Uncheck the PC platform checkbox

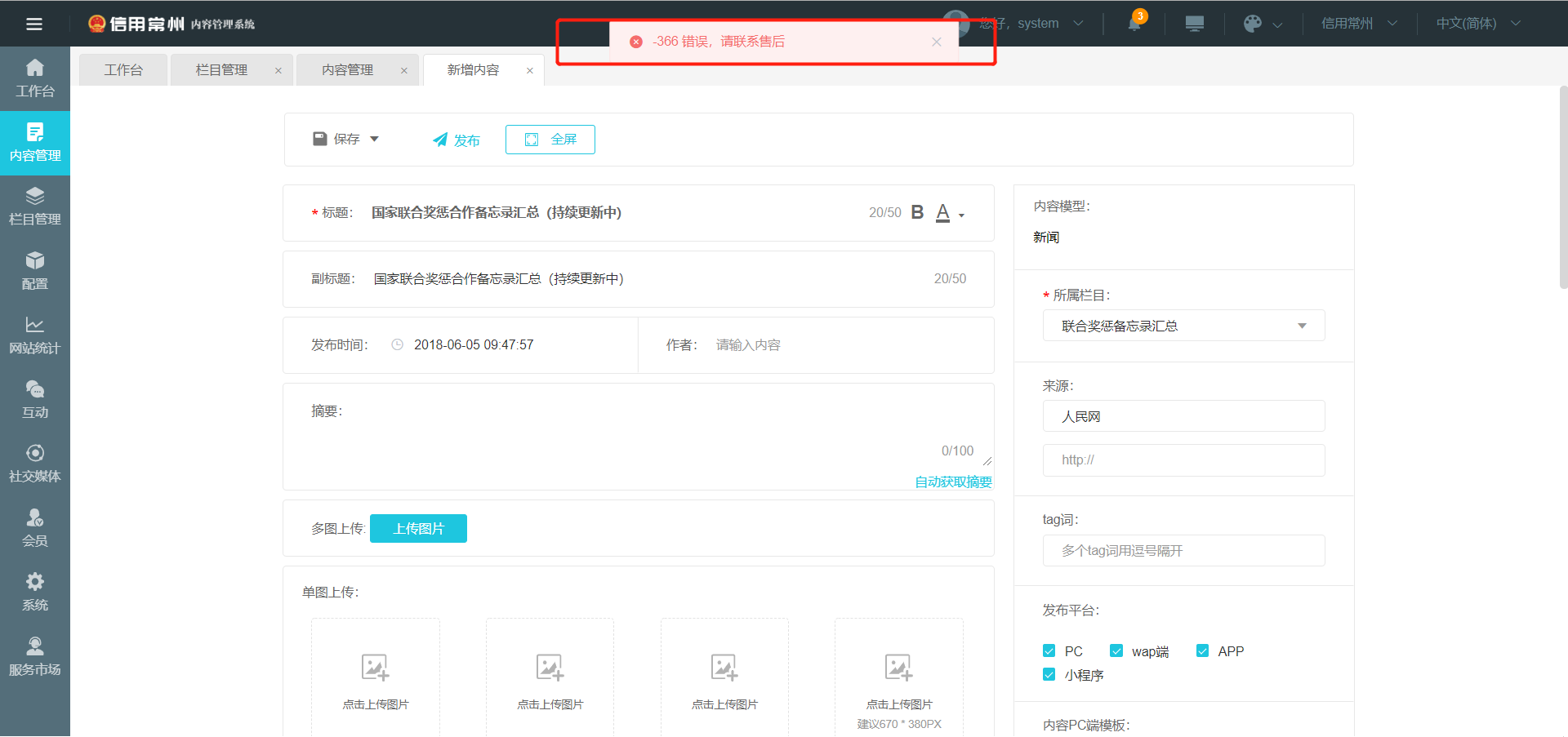[x=1049, y=650]
